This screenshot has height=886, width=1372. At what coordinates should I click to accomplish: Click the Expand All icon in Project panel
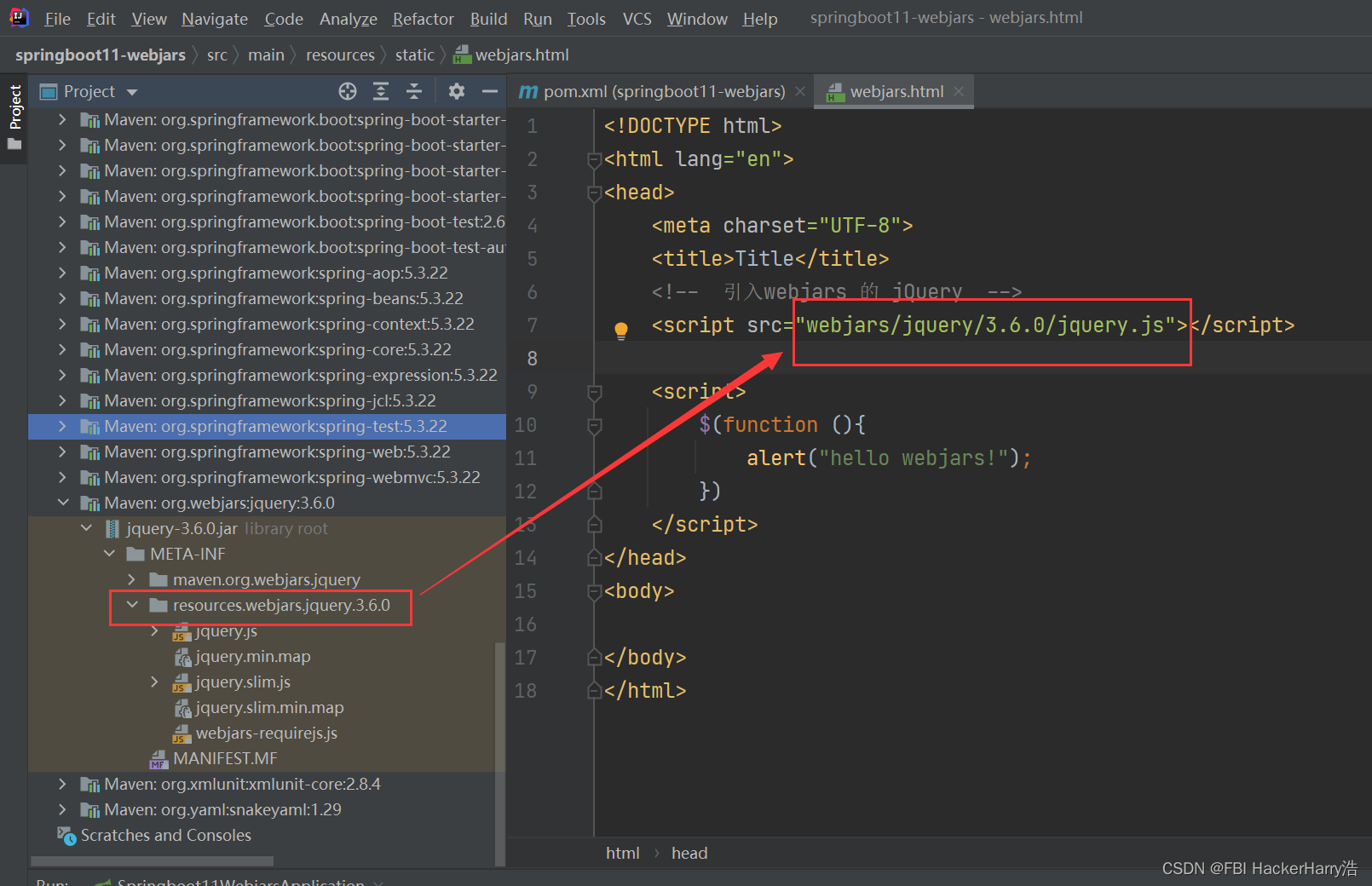point(381,91)
